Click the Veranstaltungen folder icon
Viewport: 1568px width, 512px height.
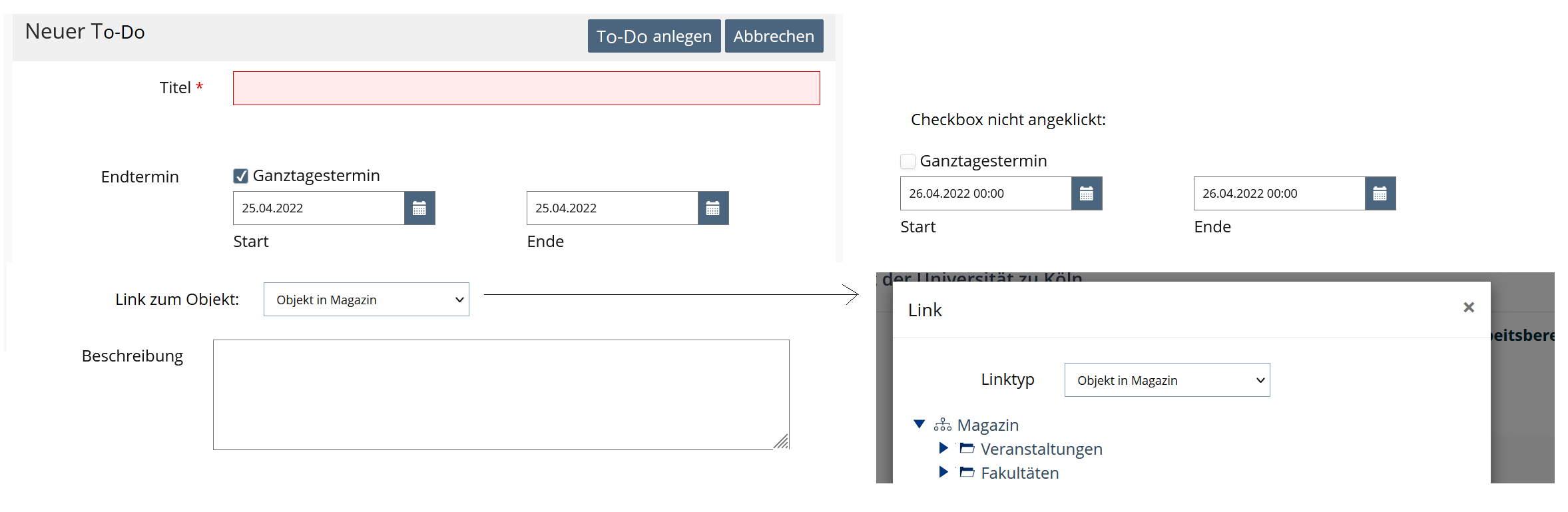(x=967, y=449)
